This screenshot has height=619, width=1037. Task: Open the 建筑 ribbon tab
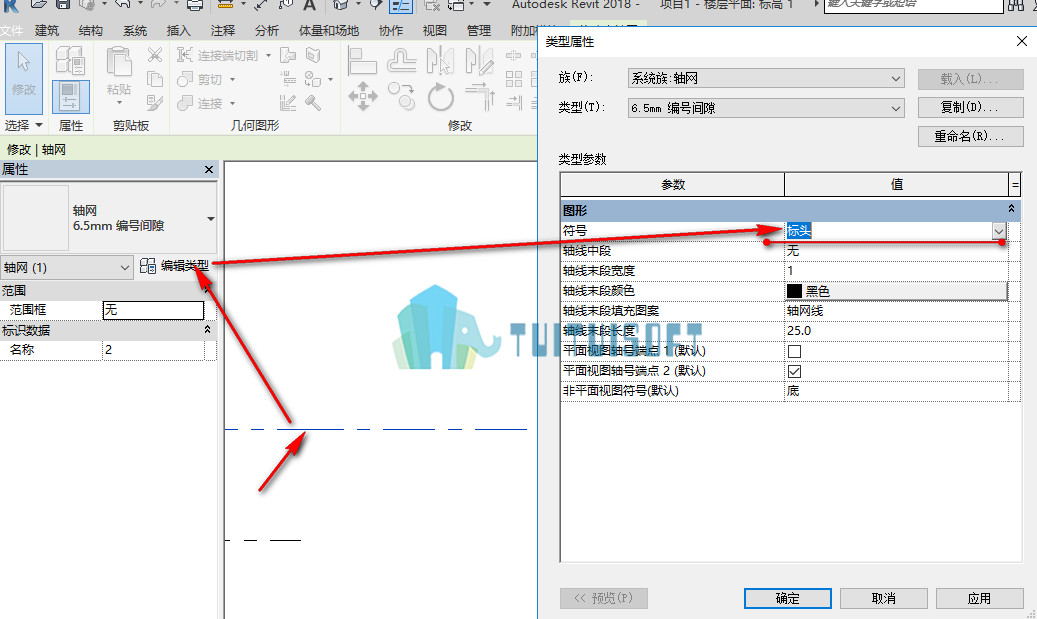point(46,30)
